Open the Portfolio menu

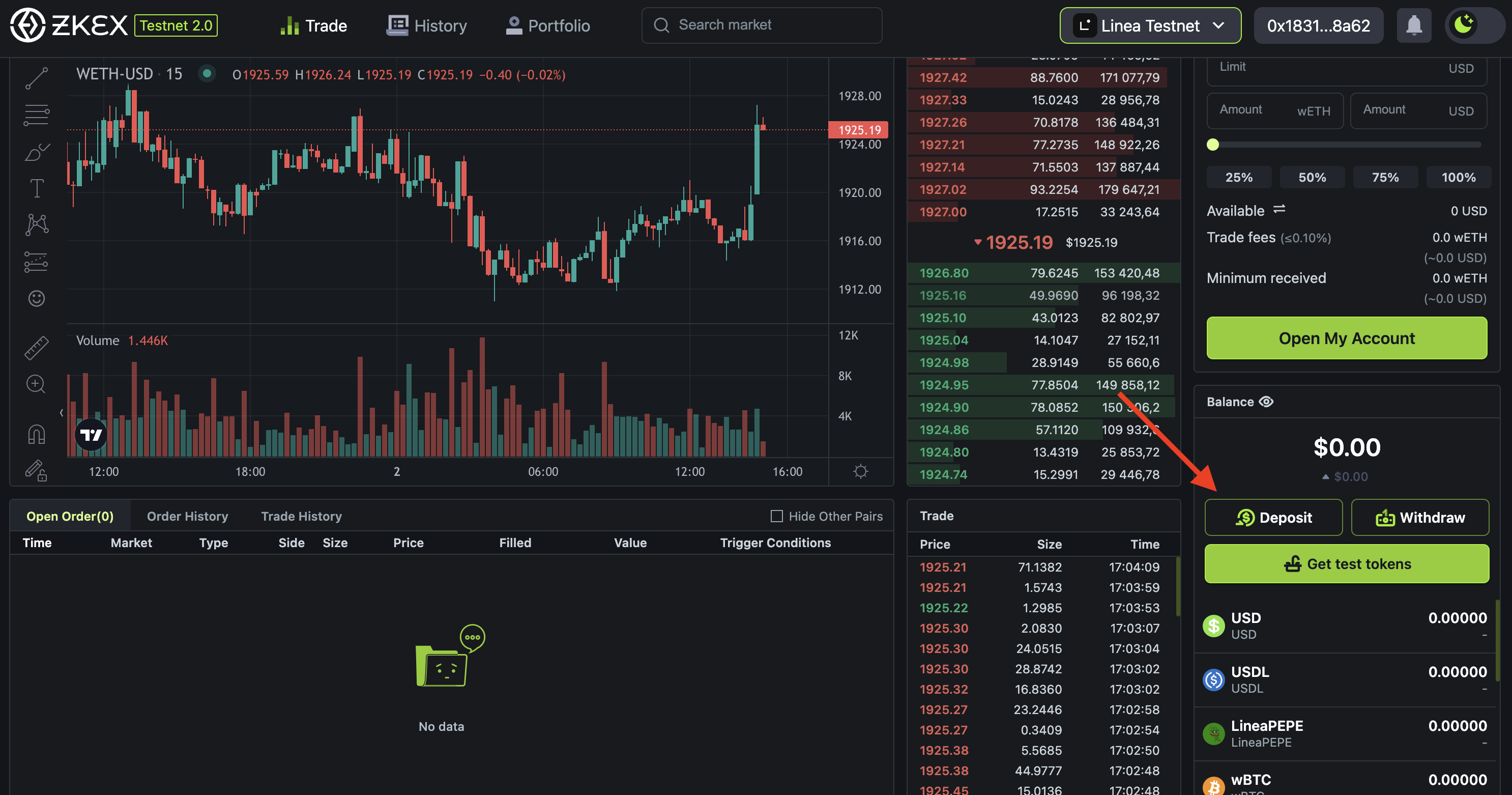point(547,26)
